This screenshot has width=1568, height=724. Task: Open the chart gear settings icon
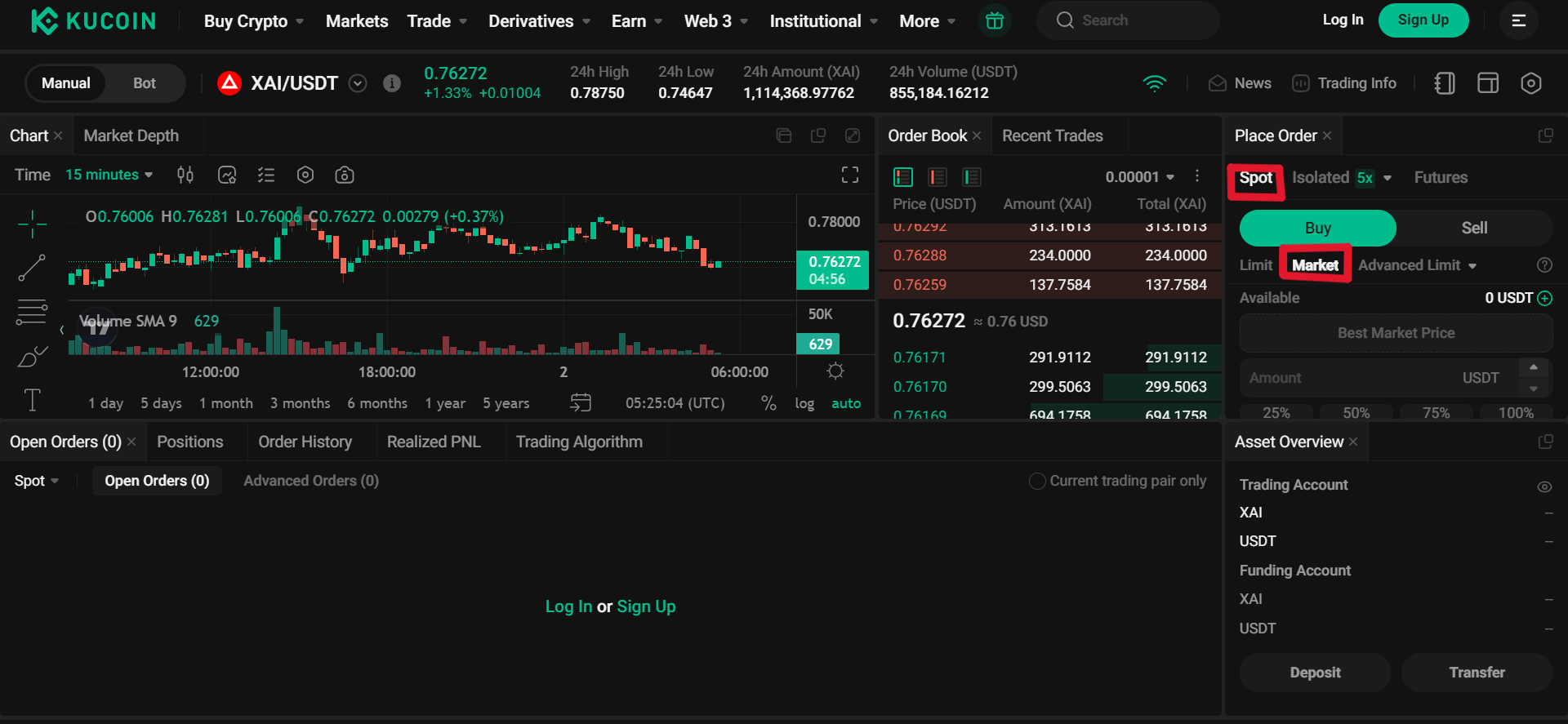pyautogui.click(x=835, y=371)
